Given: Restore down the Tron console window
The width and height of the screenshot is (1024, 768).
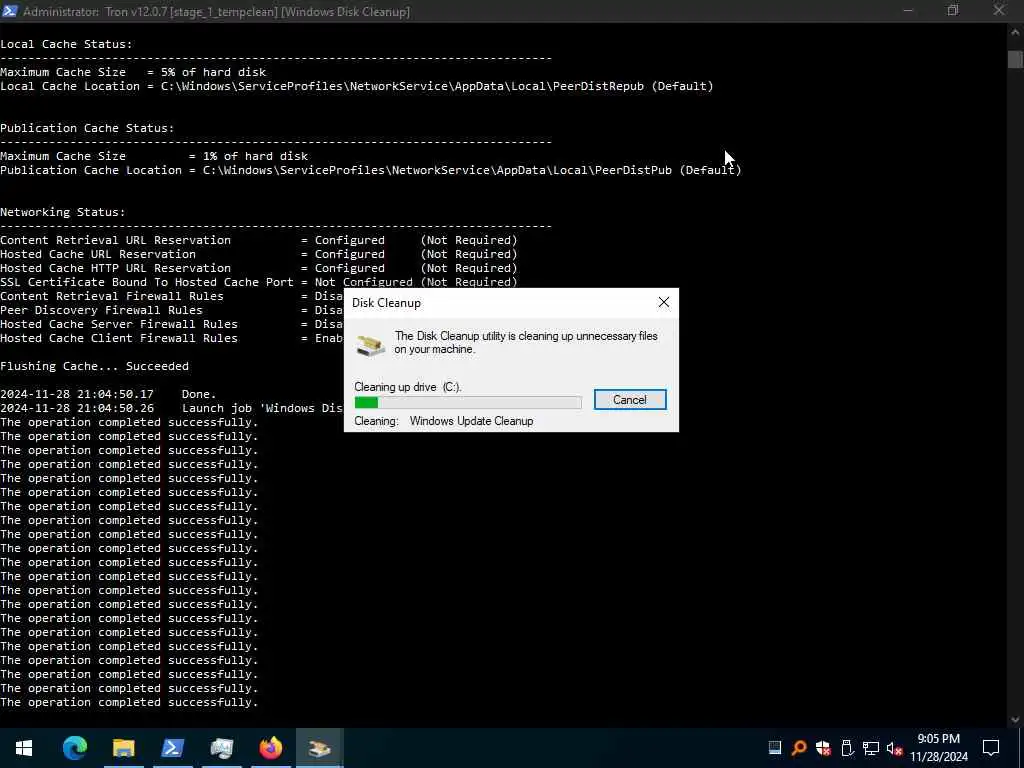Looking at the screenshot, I should click(953, 11).
